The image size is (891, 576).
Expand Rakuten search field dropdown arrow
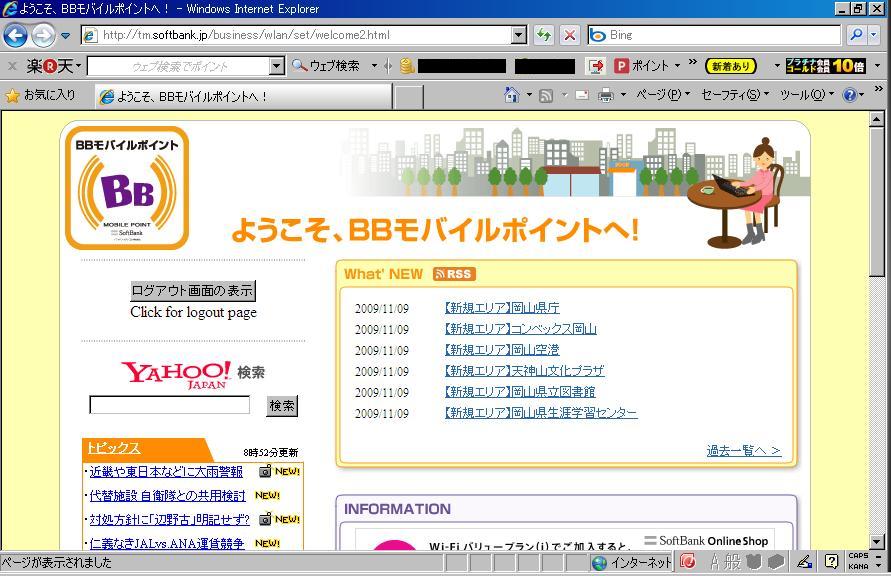click(x=277, y=66)
